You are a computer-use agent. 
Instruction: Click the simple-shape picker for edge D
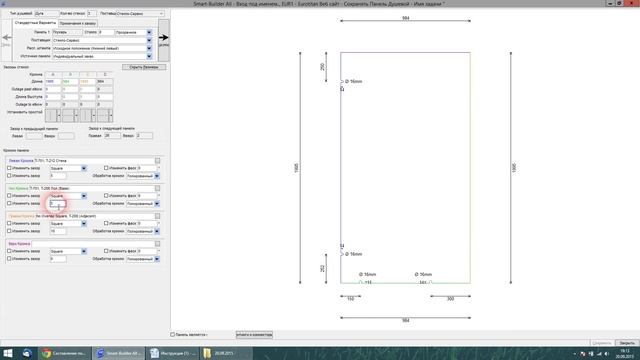pyautogui.click(x=105, y=116)
